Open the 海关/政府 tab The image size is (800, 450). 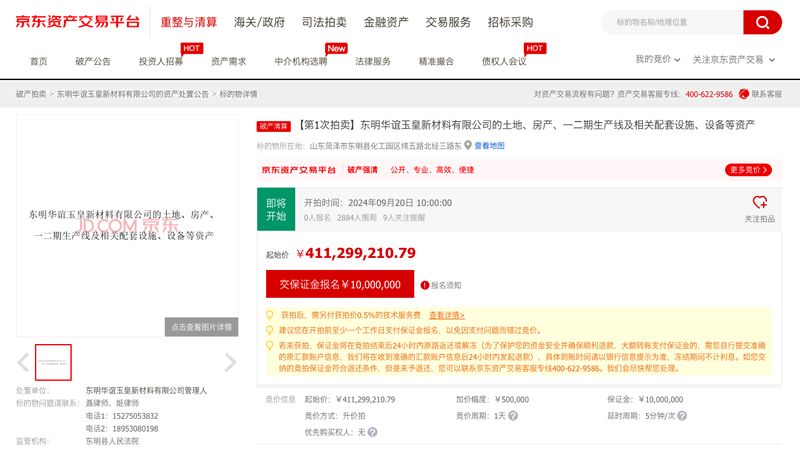(259, 22)
